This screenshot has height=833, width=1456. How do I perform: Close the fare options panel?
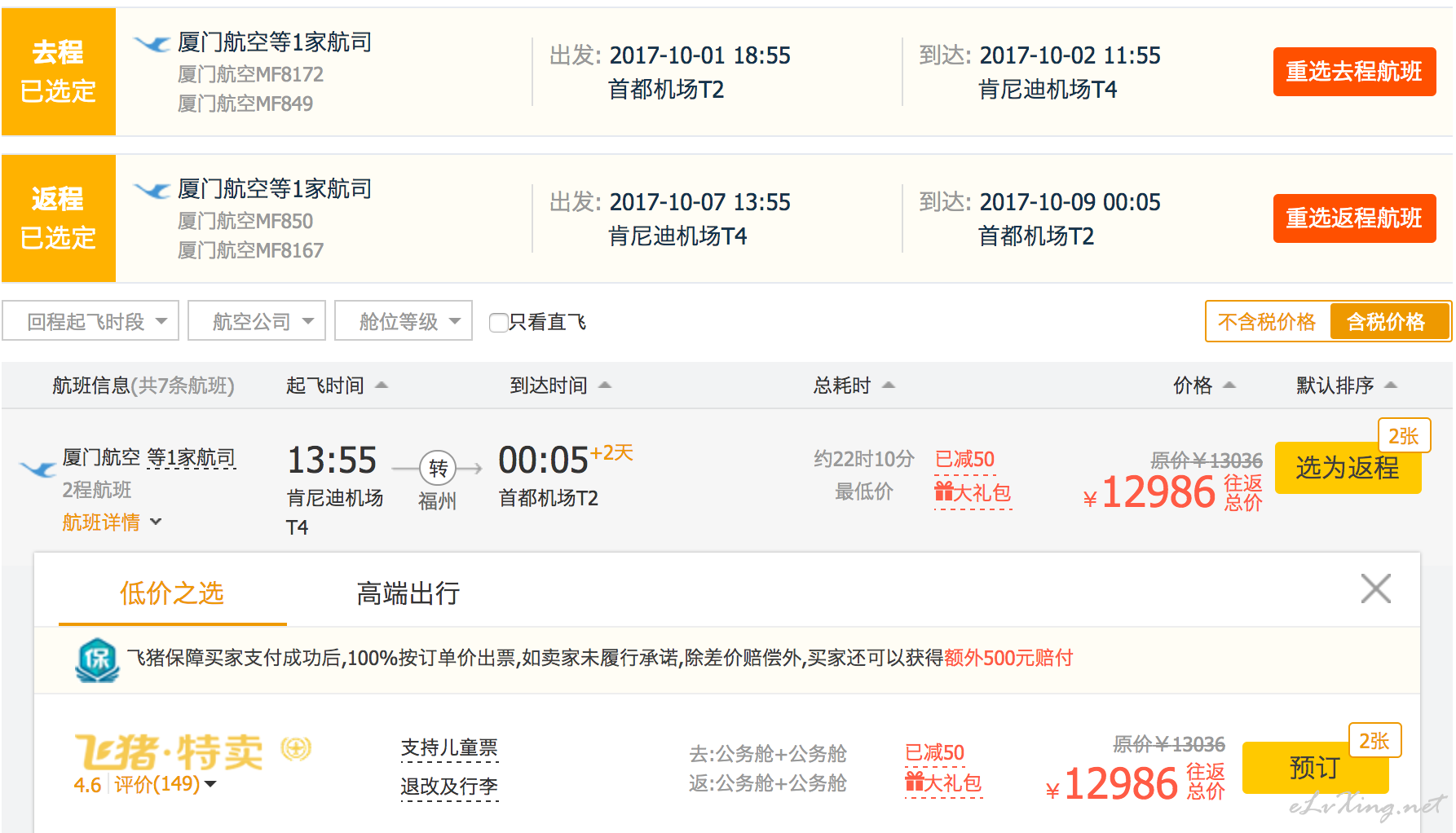(x=1375, y=588)
